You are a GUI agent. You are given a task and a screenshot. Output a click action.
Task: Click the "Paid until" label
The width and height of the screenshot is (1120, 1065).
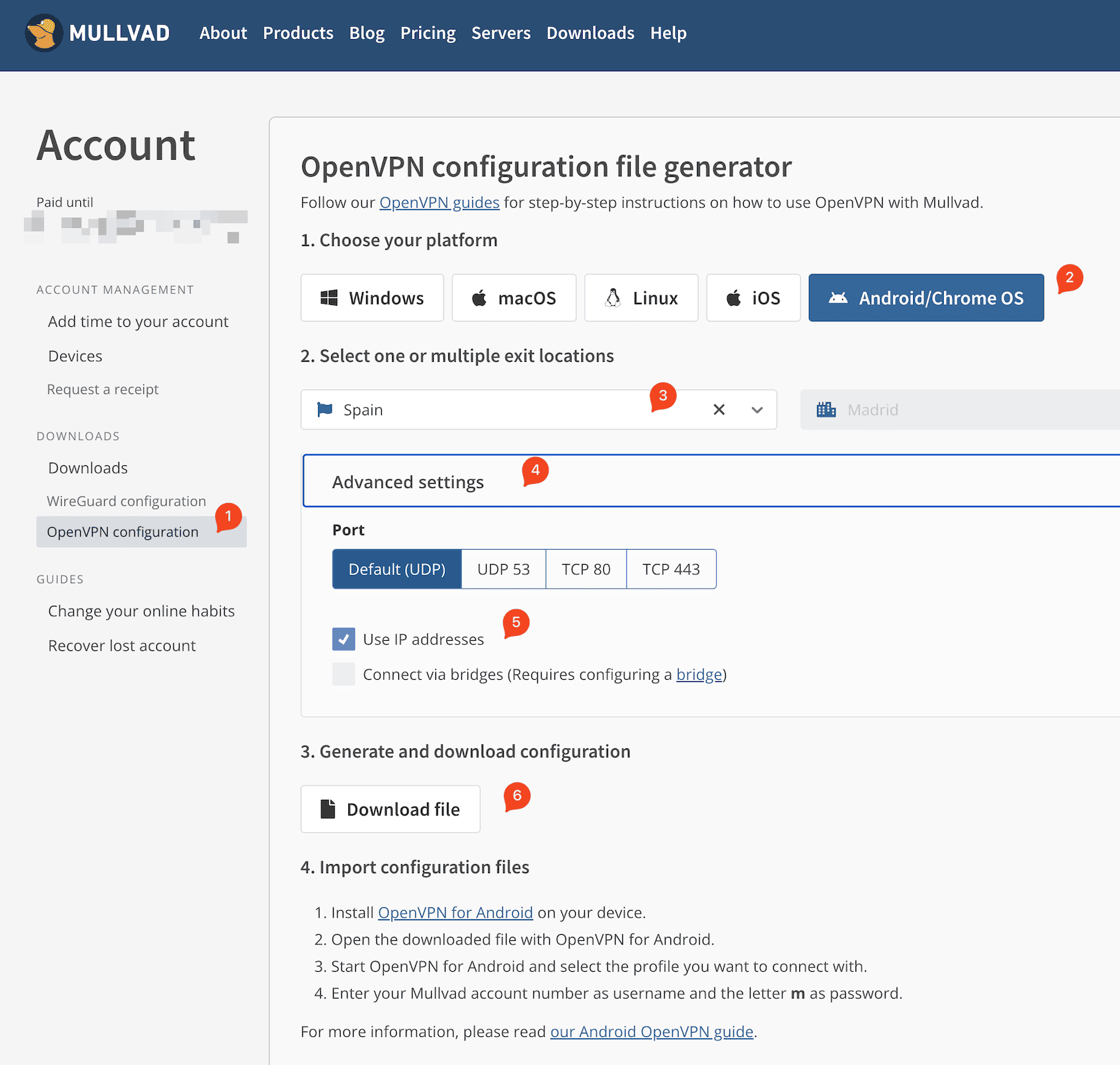(64, 202)
